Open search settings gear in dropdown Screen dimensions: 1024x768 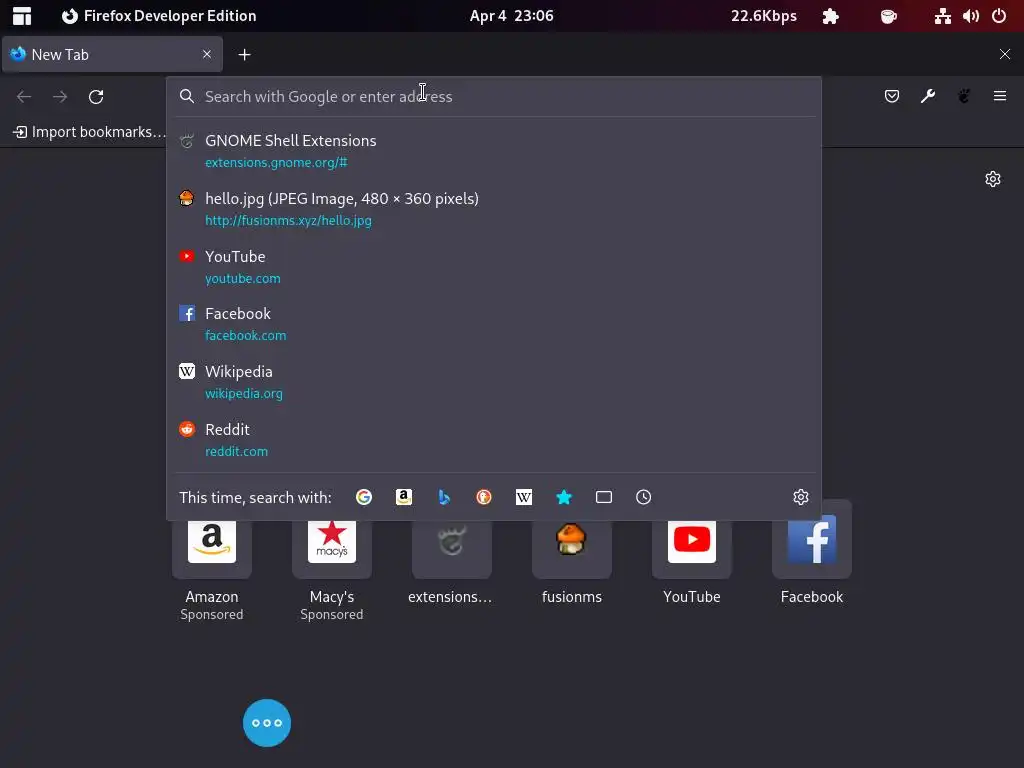pos(801,498)
